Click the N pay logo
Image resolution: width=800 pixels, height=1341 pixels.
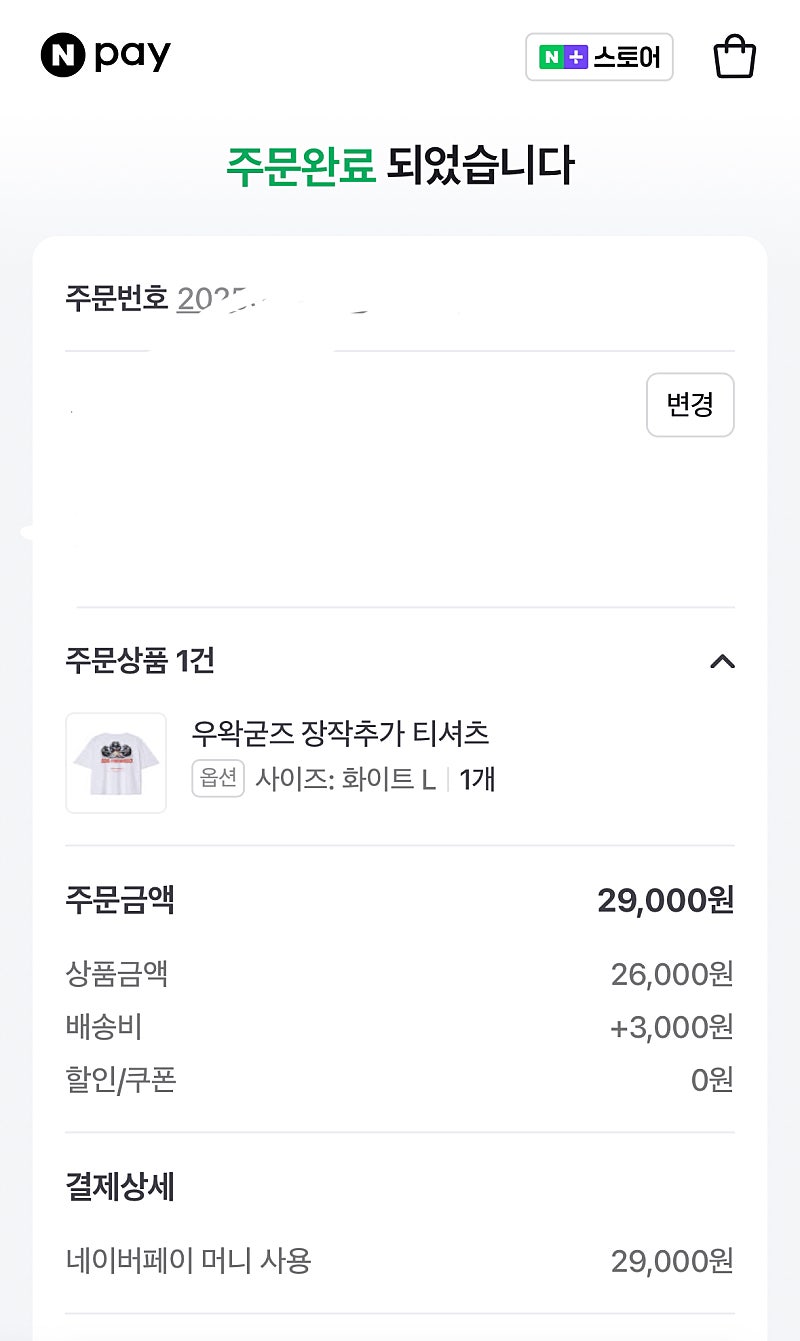tap(105, 56)
